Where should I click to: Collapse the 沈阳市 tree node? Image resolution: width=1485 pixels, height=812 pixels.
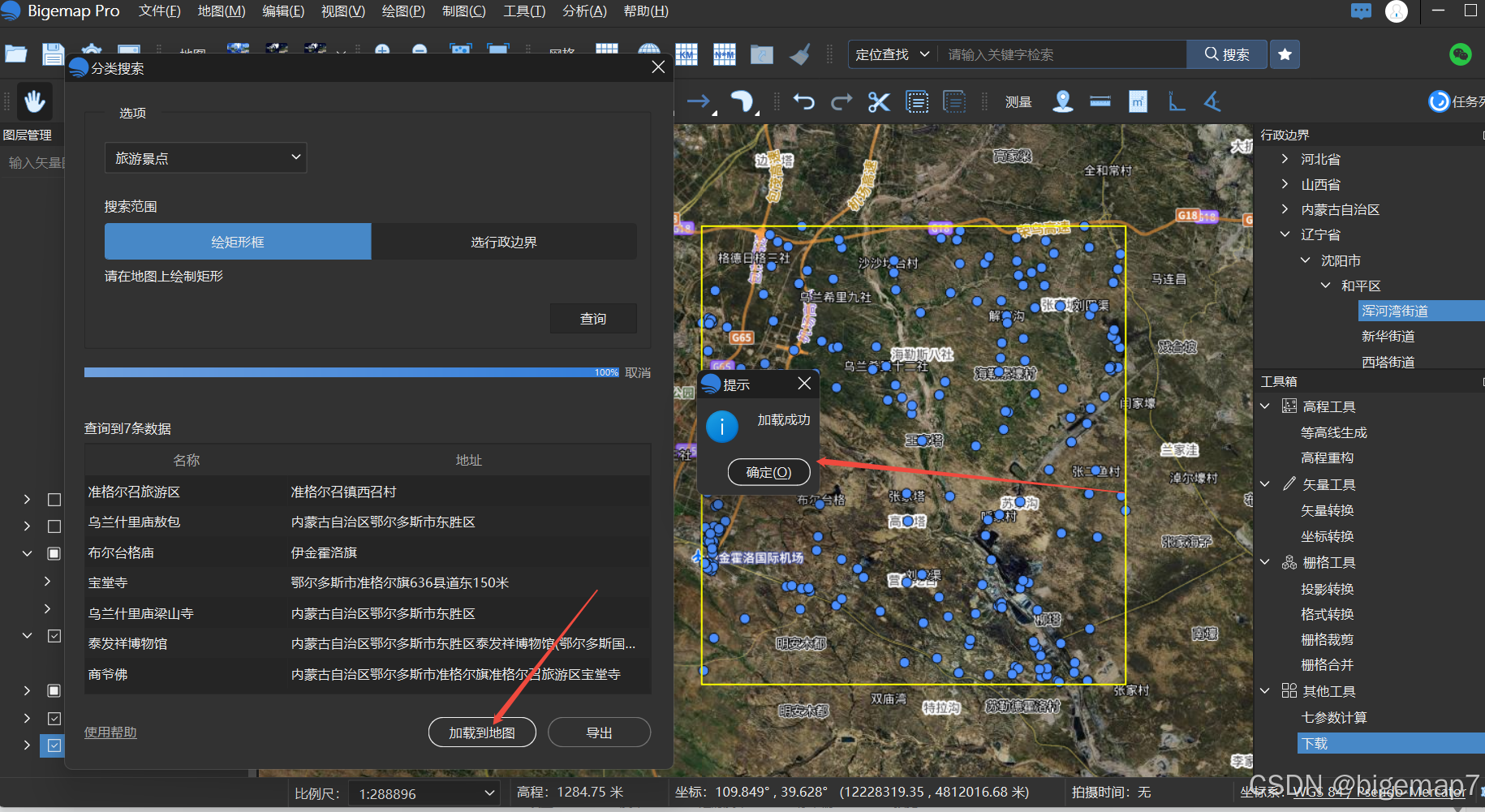1305,260
